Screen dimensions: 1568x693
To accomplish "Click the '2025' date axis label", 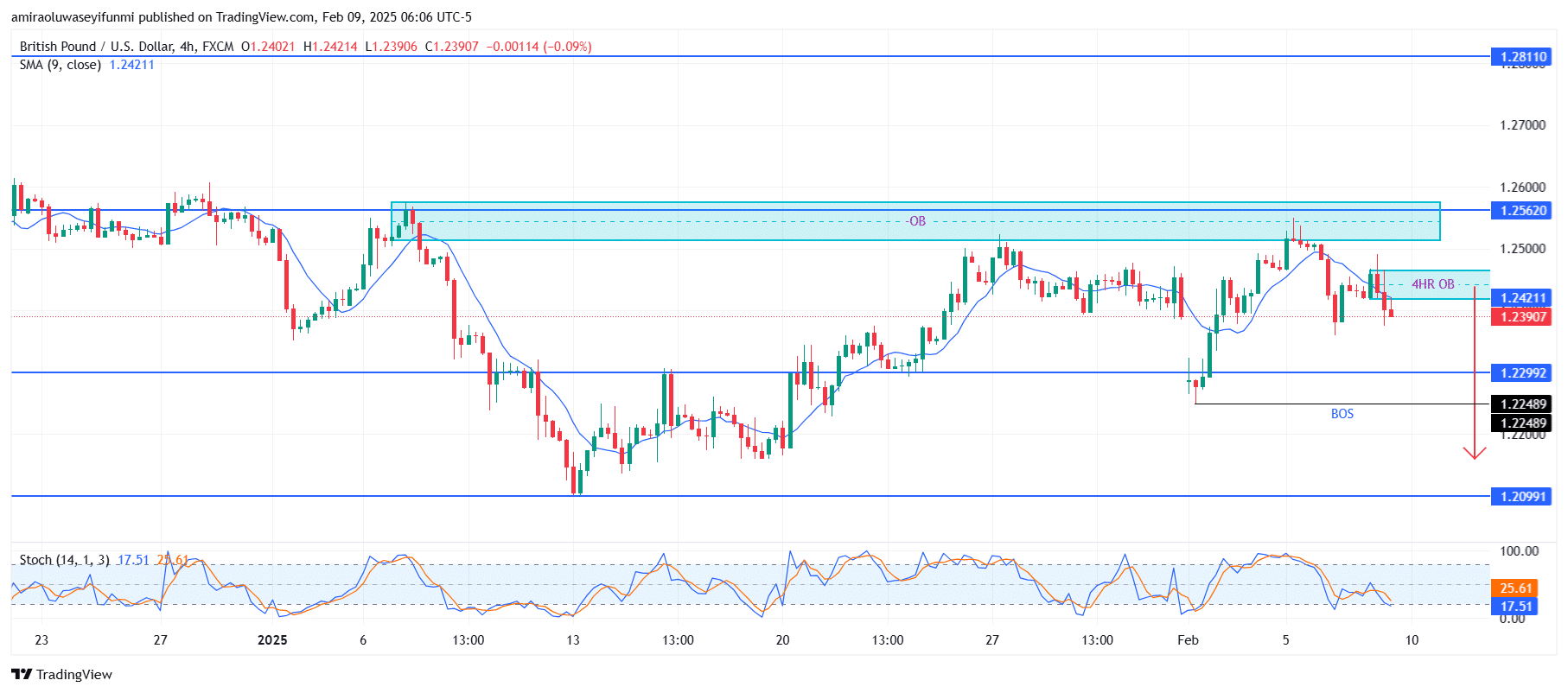I will (x=272, y=640).
